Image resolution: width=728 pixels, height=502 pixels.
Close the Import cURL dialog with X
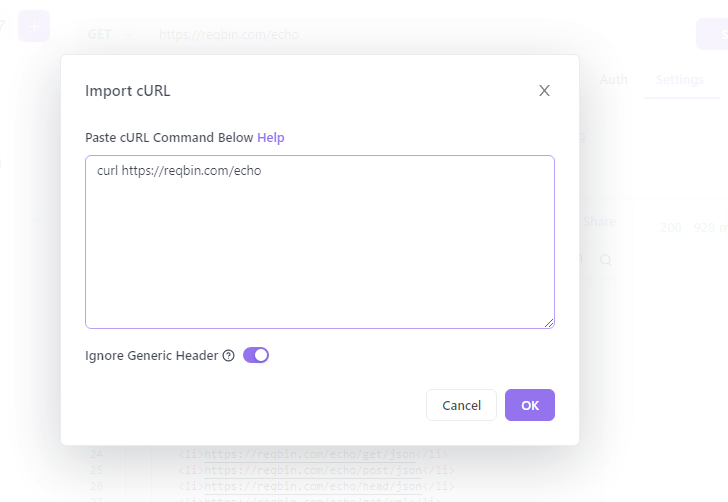[544, 91]
